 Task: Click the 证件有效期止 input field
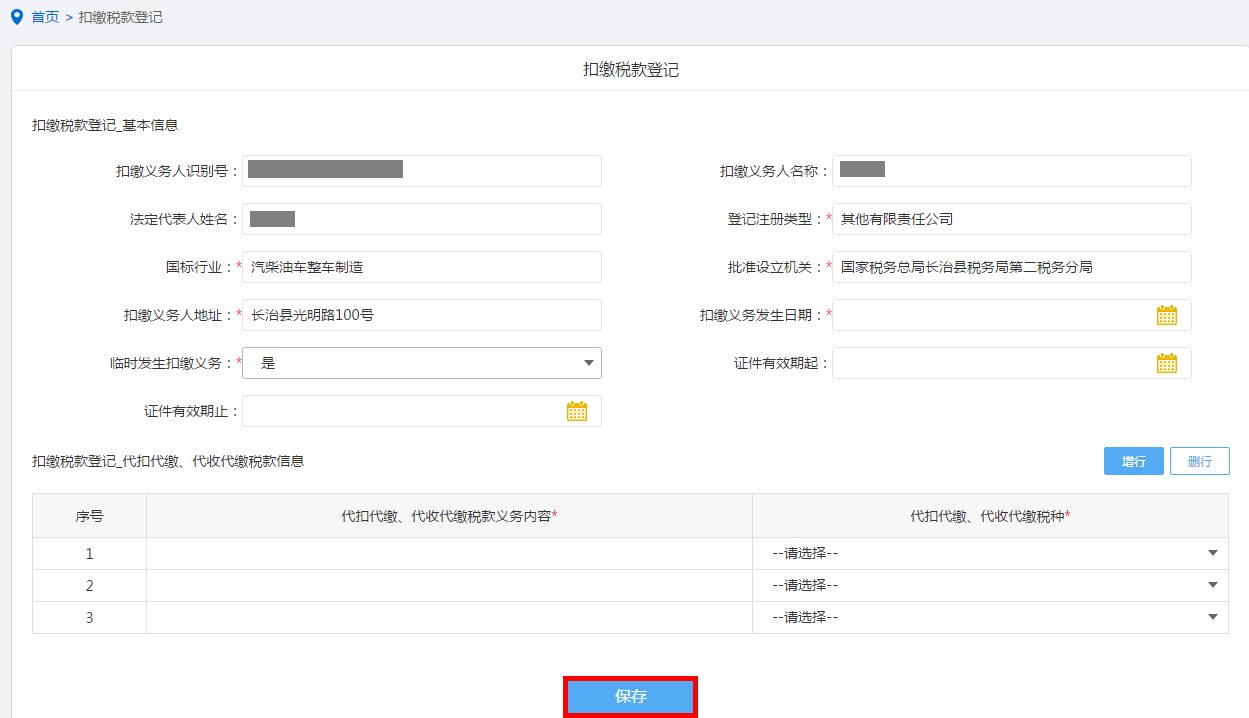coord(422,411)
